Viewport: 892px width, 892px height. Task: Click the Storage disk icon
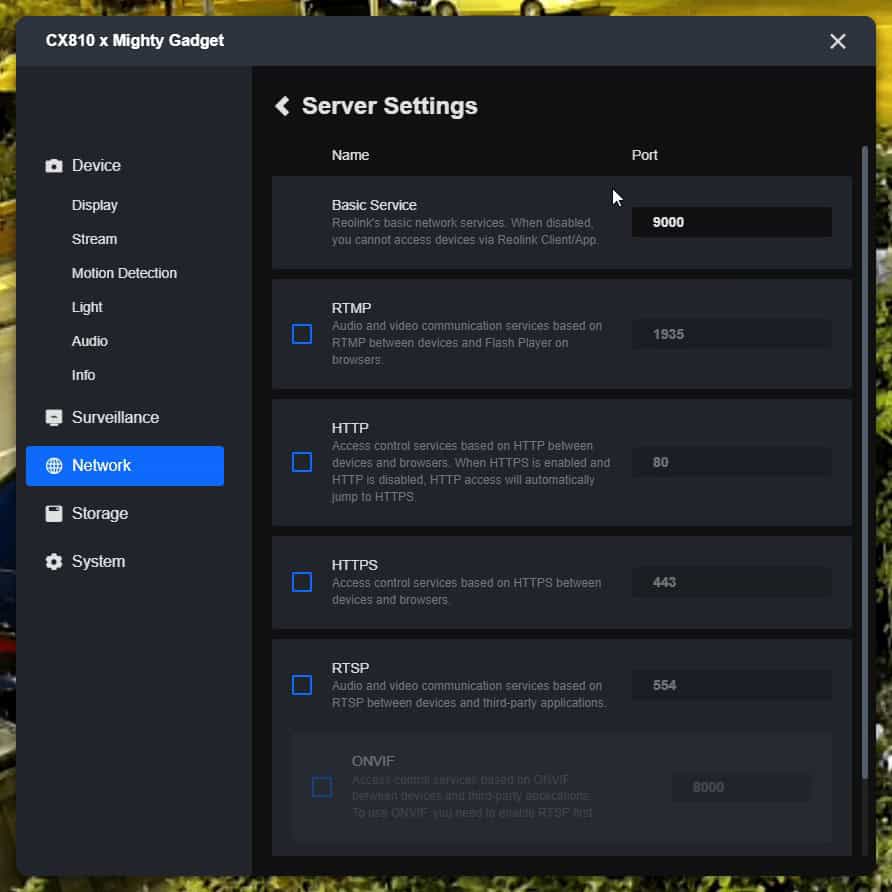[54, 514]
